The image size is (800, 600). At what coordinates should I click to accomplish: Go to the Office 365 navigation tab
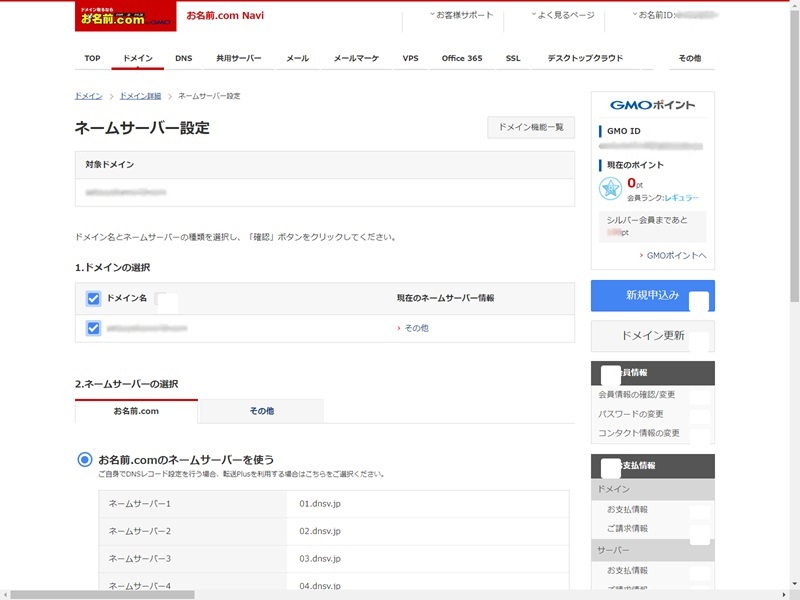coord(462,58)
